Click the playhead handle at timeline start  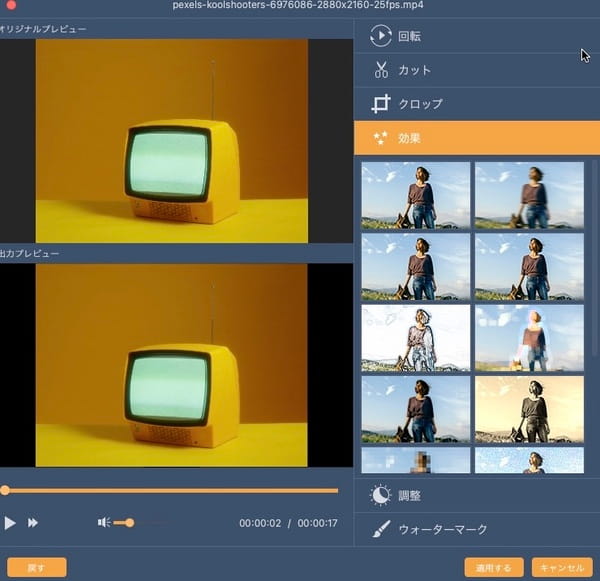pyautogui.click(x=5, y=490)
